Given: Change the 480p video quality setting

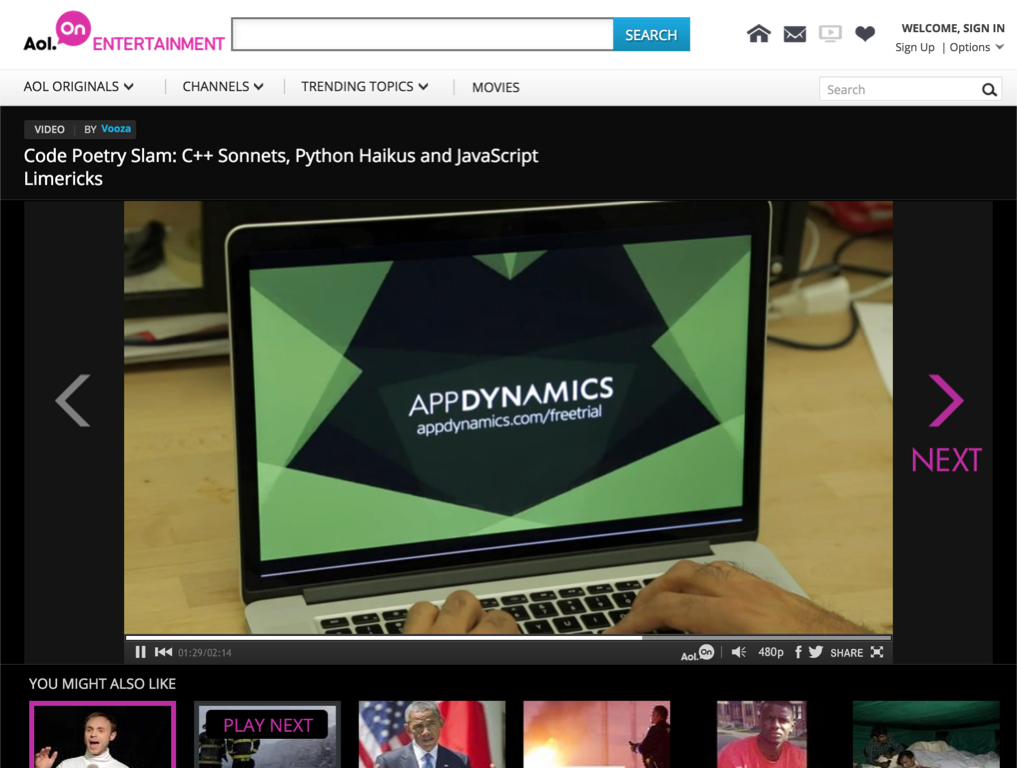Looking at the screenshot, I should [771, 652].
